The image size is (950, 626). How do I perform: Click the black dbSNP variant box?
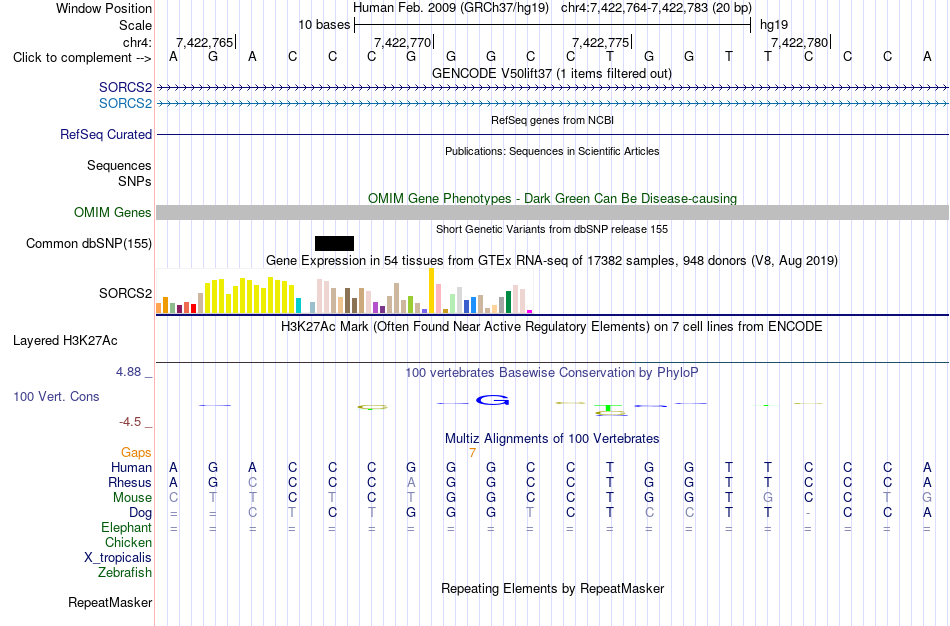334,244
